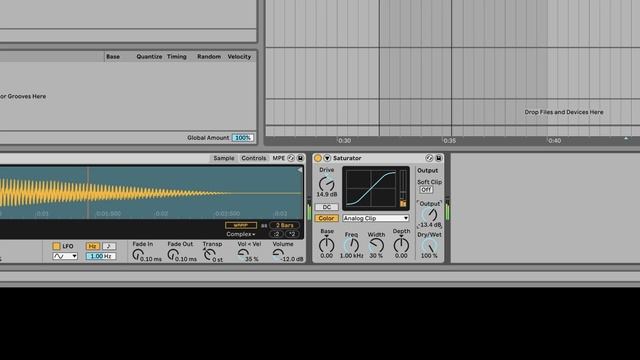Click the Timing column header
The image size is (640, 360).
(177, 57)
